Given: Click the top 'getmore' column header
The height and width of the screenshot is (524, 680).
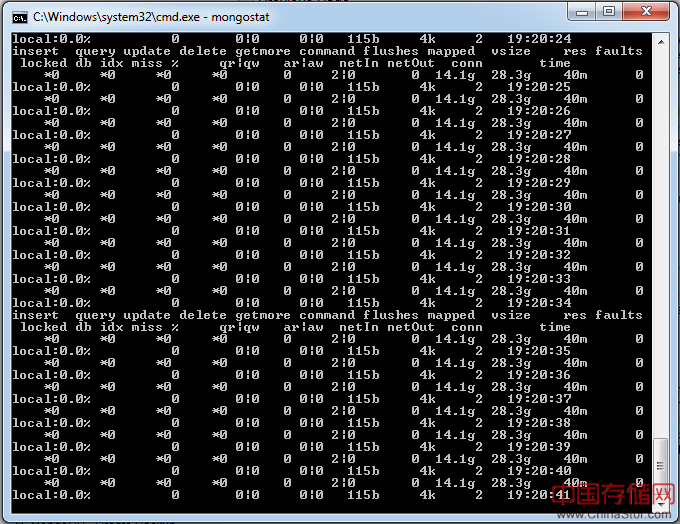Looking at the screenshot, I should pyautogui.click(x=263, y=52).
